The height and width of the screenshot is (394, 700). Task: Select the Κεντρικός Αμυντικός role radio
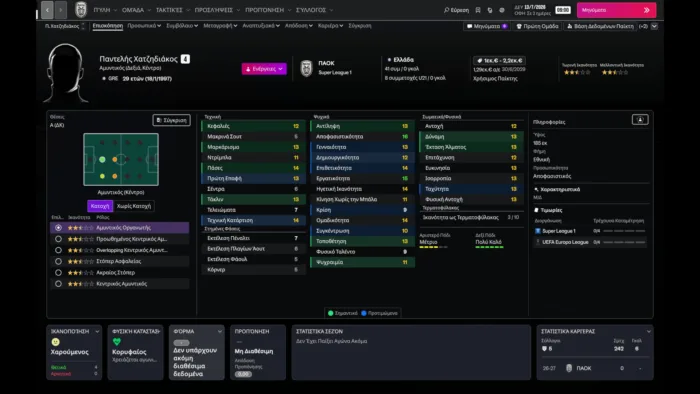pos(58,283)
